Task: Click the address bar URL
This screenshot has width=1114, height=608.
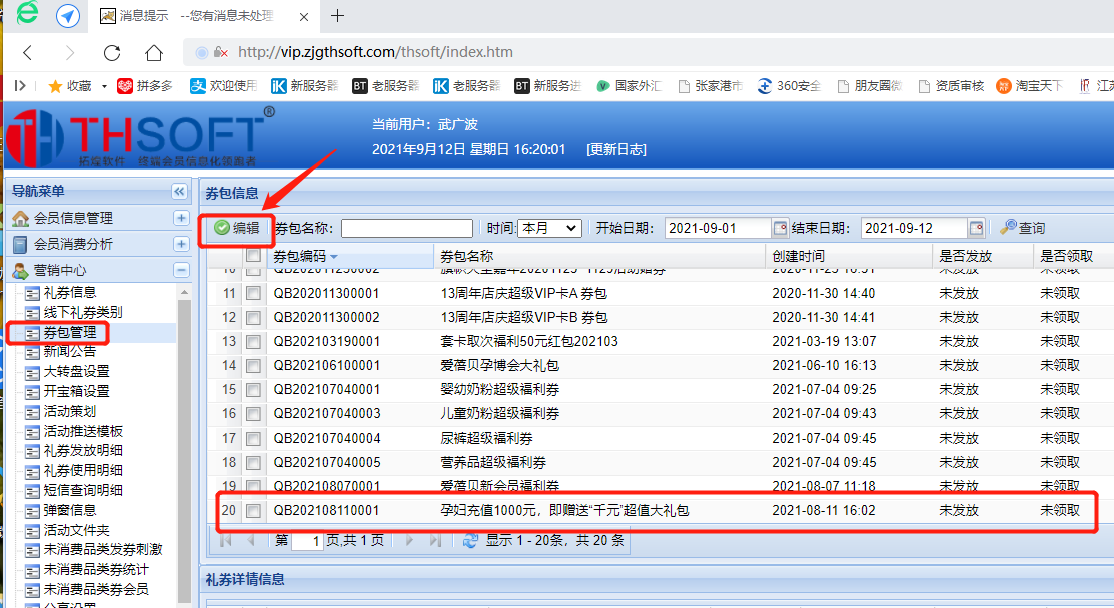Action: [375, 52]
